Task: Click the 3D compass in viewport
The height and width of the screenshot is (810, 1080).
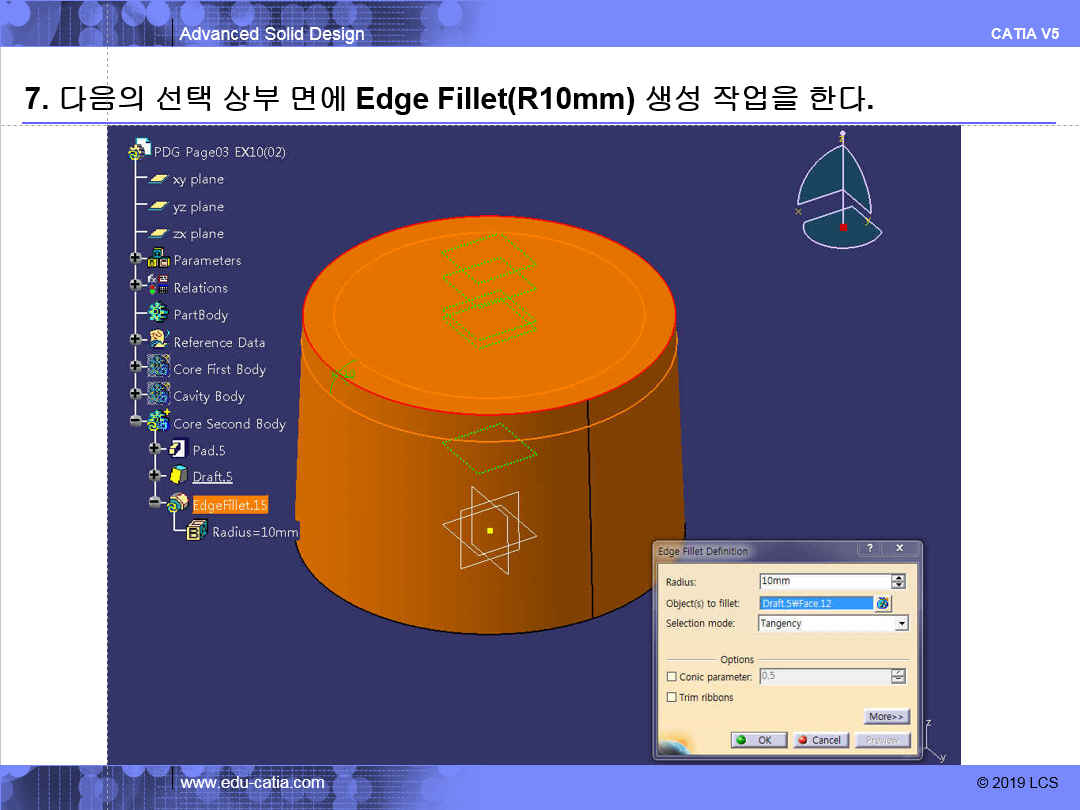Action: pos(840,192)
